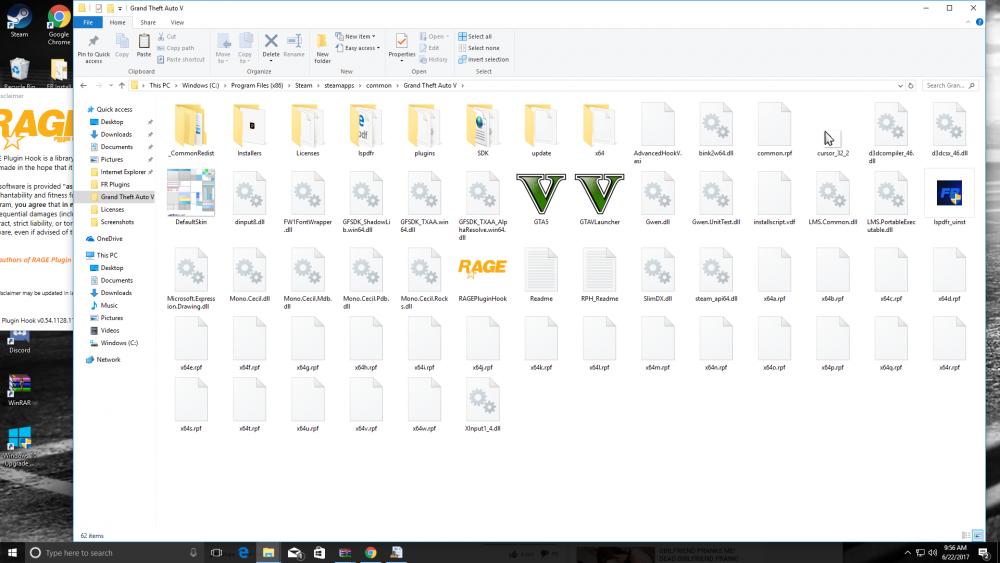
Task: Select the _CommonRedist folder
Action: click(x=191, y=126)
